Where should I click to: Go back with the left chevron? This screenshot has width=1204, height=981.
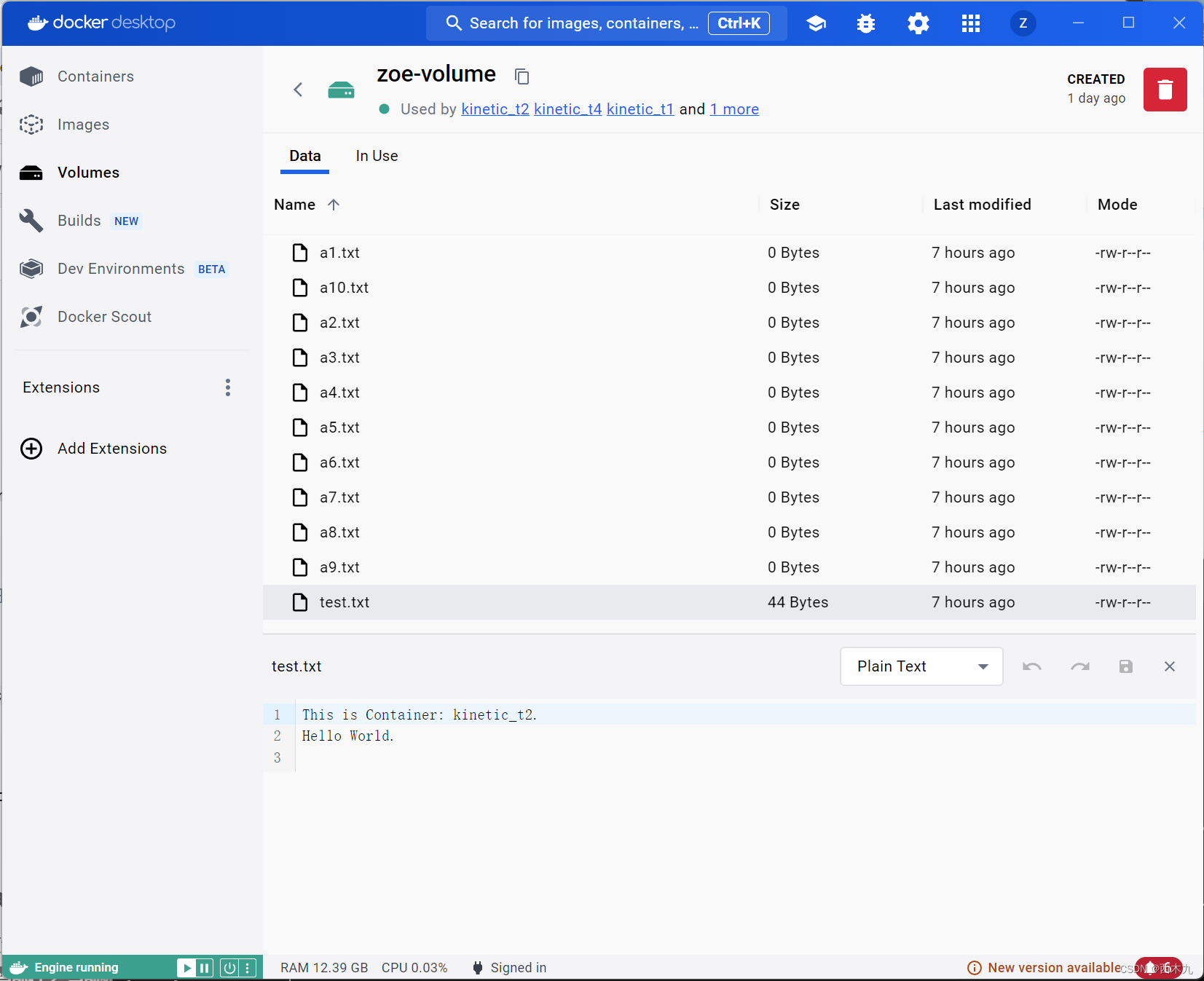tap(298, 90)
